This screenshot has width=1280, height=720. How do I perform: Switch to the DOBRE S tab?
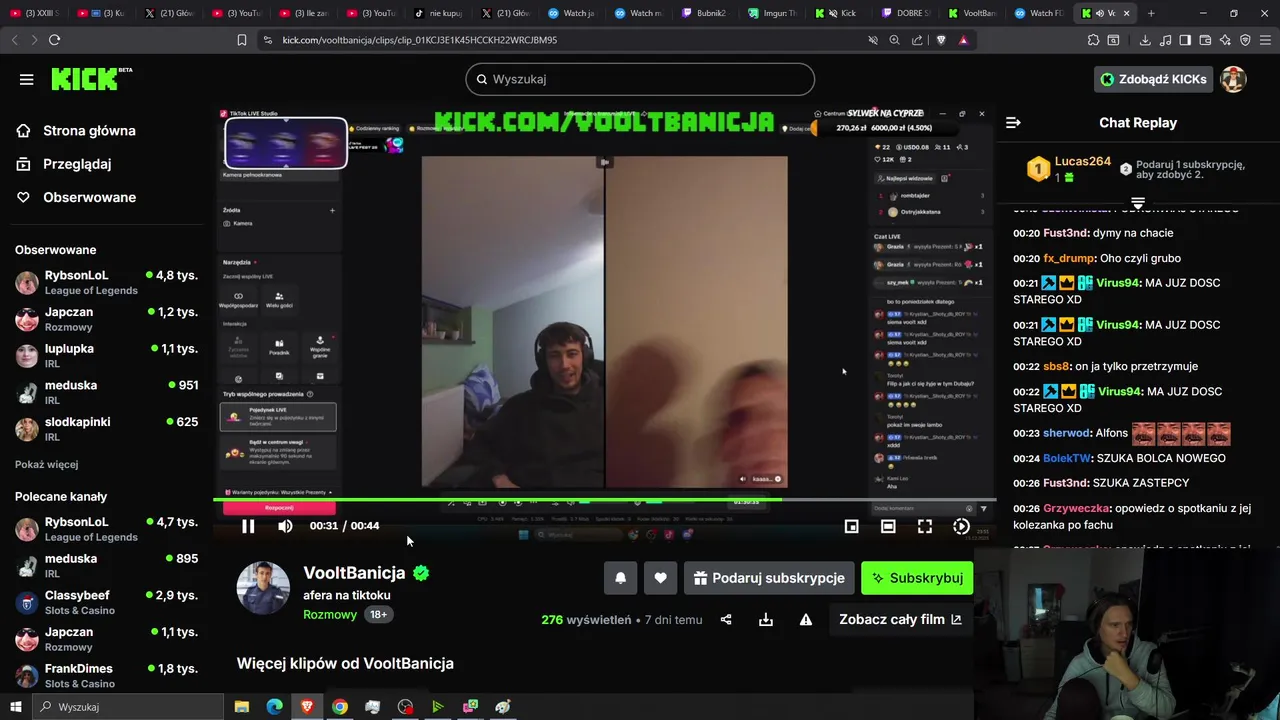pos(906,13)
